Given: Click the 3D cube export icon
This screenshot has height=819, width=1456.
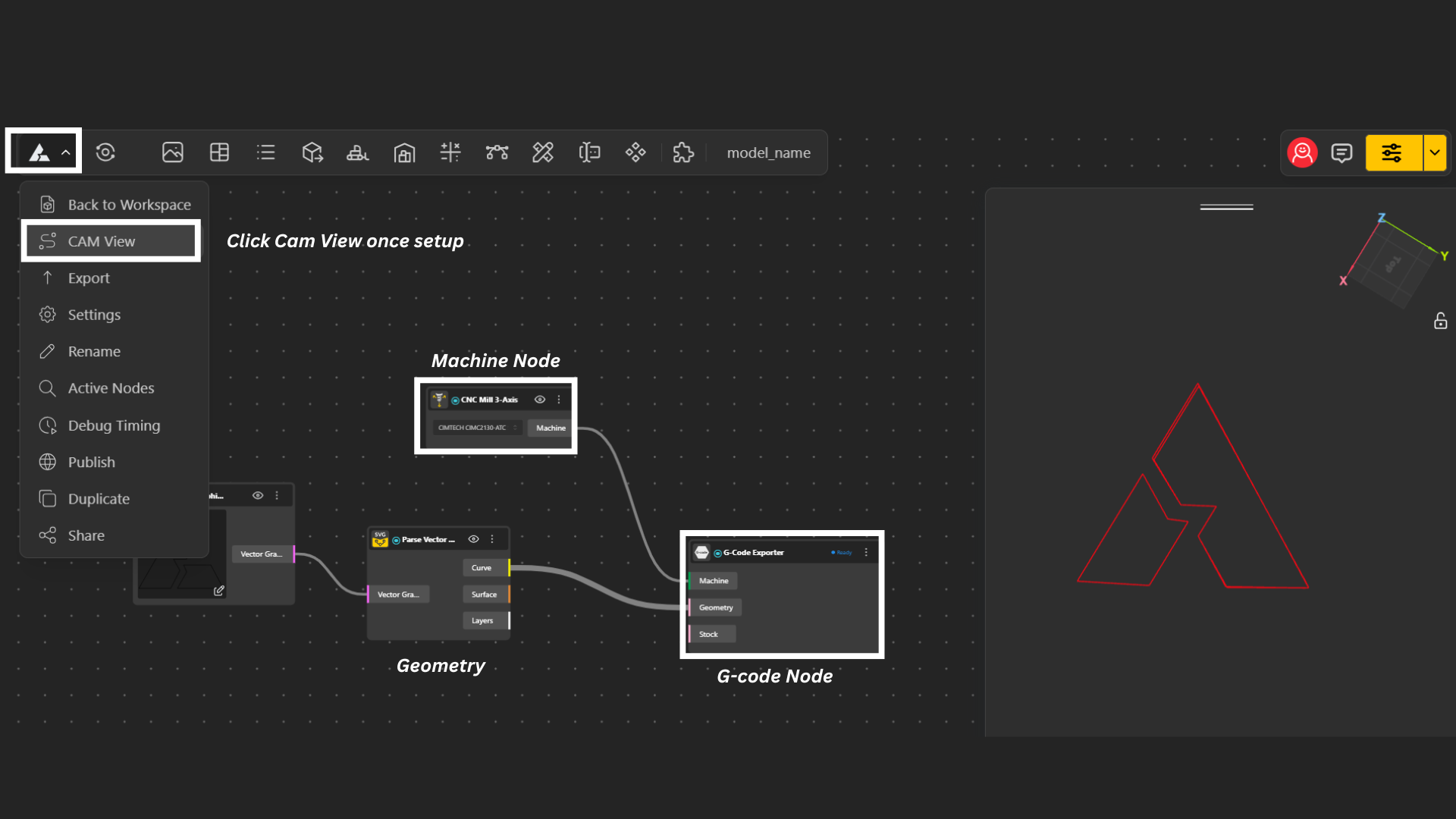Looking at the screenshot, I should coord(312,152).
